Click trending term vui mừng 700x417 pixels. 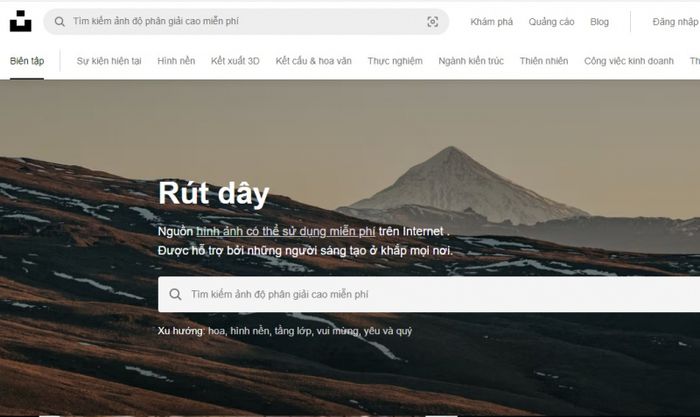pyautogui.click(x=338, y=331)
